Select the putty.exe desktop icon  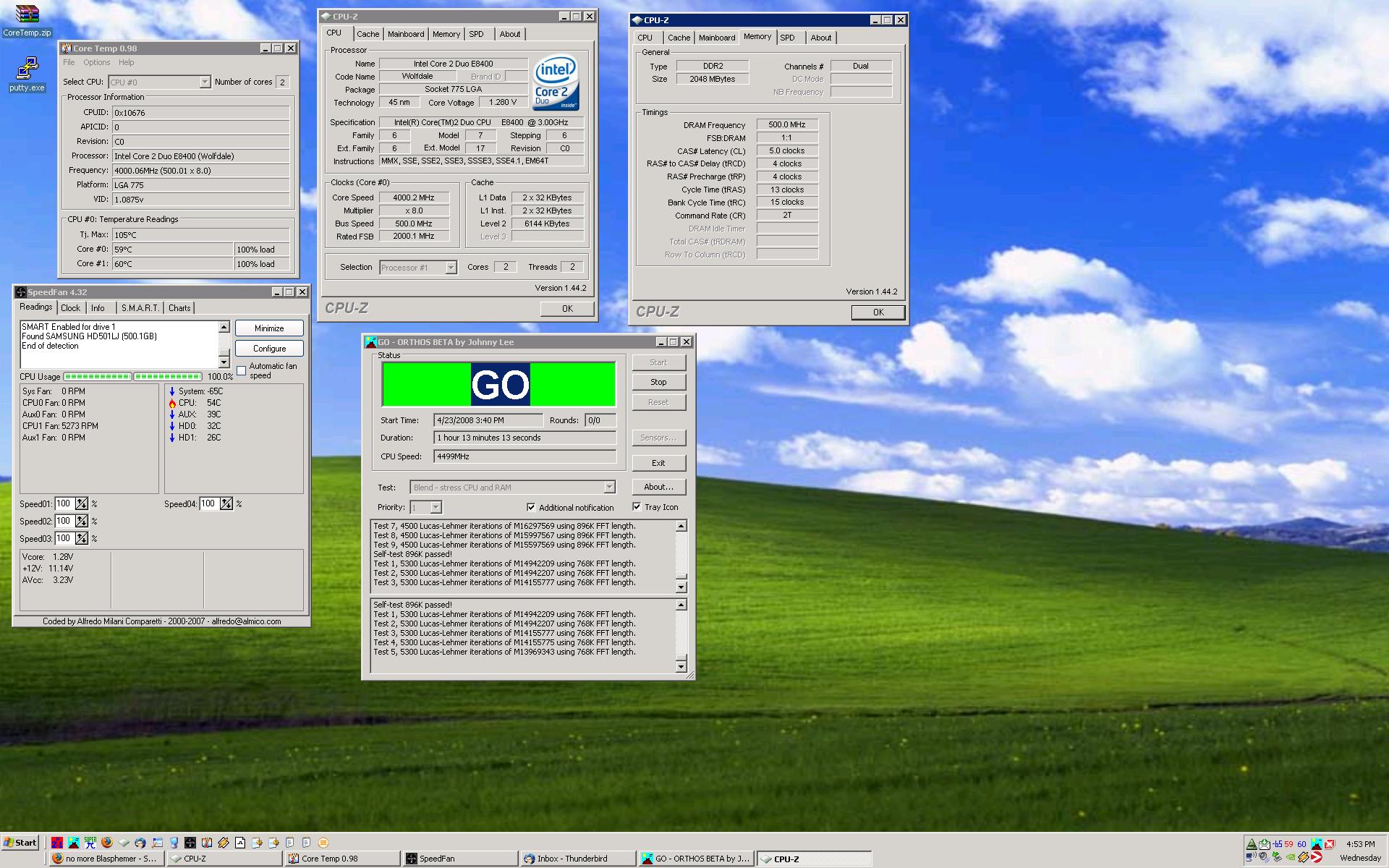[x=27, y=75]
